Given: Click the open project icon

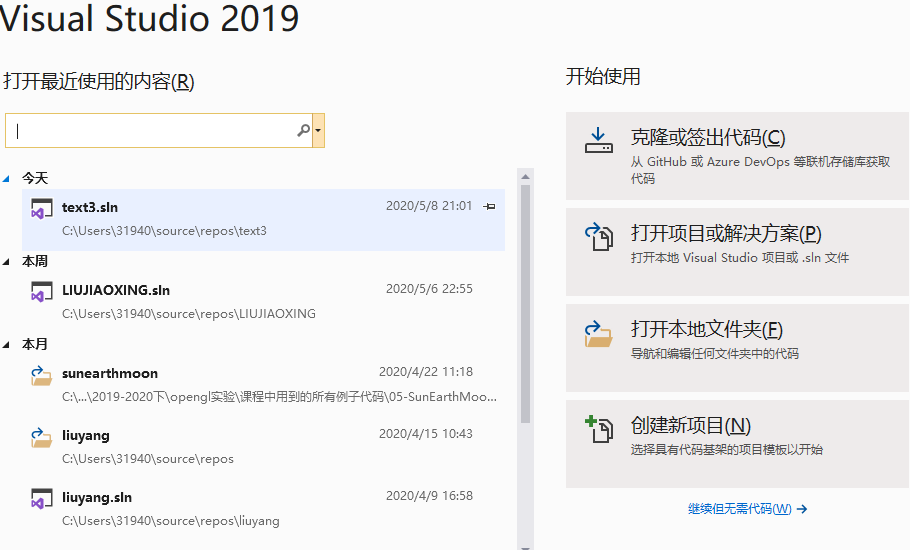Looking at the screenshot, I should coord(598,237).
